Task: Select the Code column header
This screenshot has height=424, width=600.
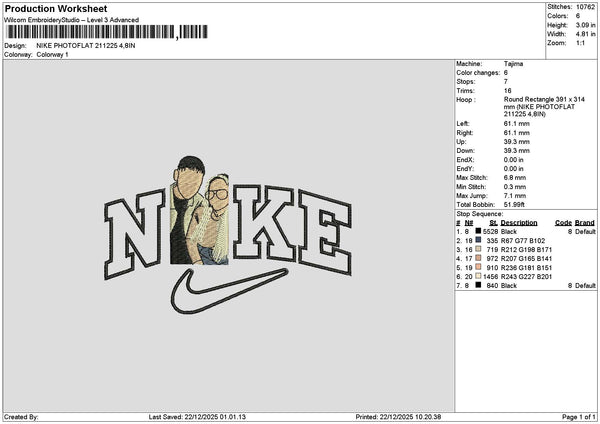Action: (563, 223)
